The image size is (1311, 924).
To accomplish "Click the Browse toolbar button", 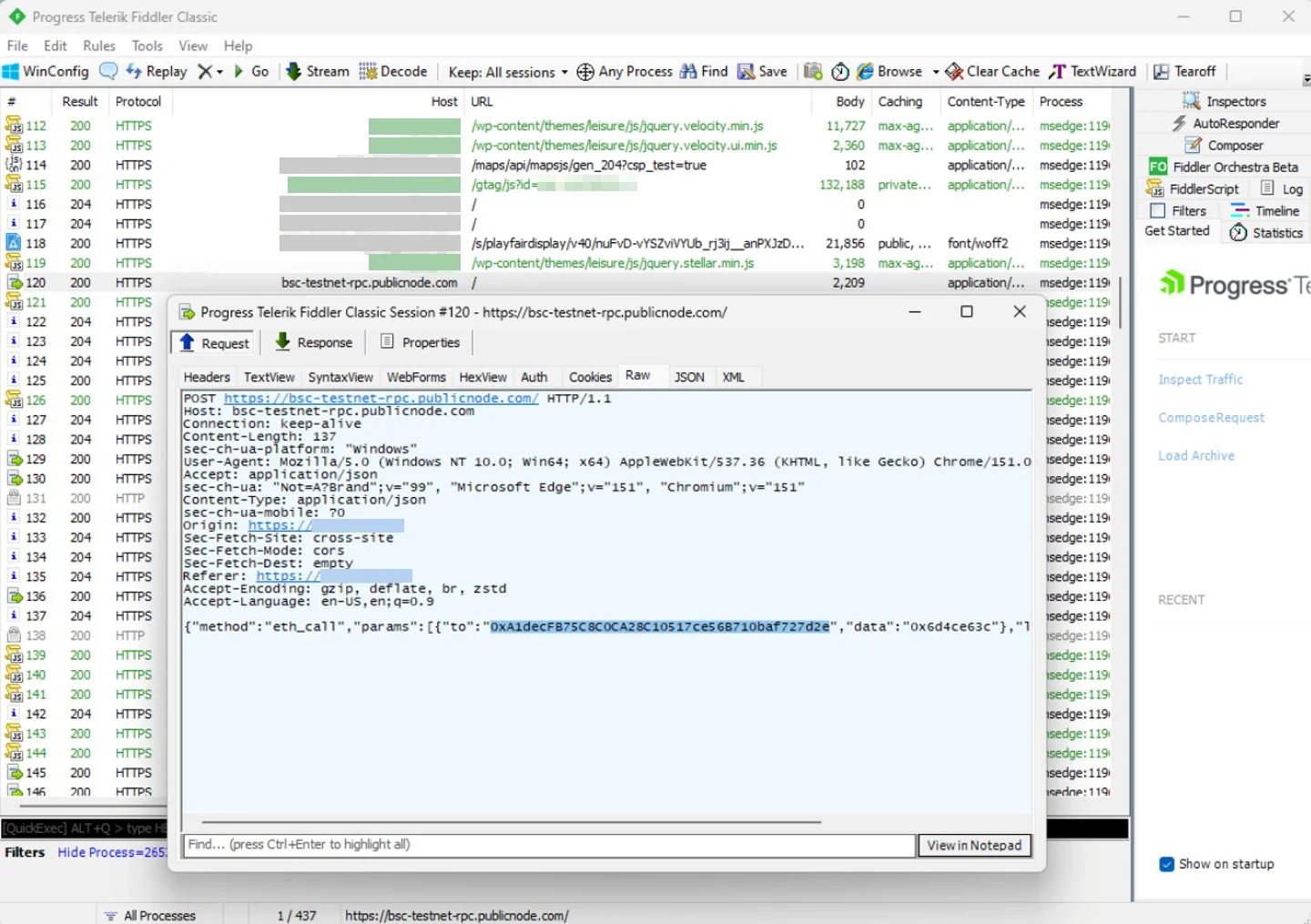I will [889, 71].
